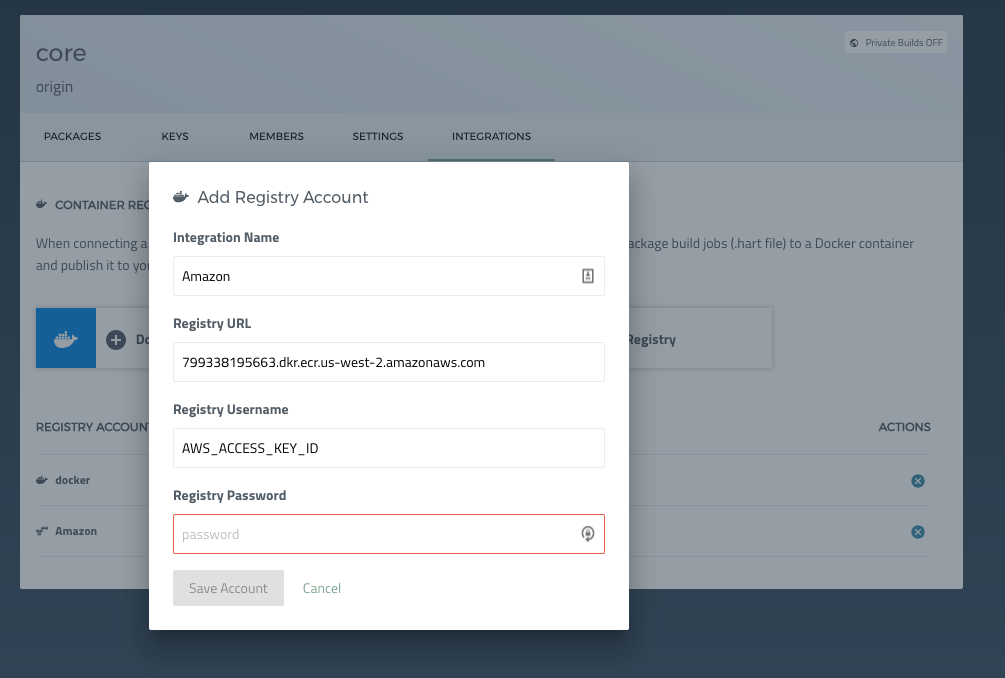Viewport: 1005px width, 678px height.
Task: Click the whale icon beside Add Registry Account title
Action: 181,196
